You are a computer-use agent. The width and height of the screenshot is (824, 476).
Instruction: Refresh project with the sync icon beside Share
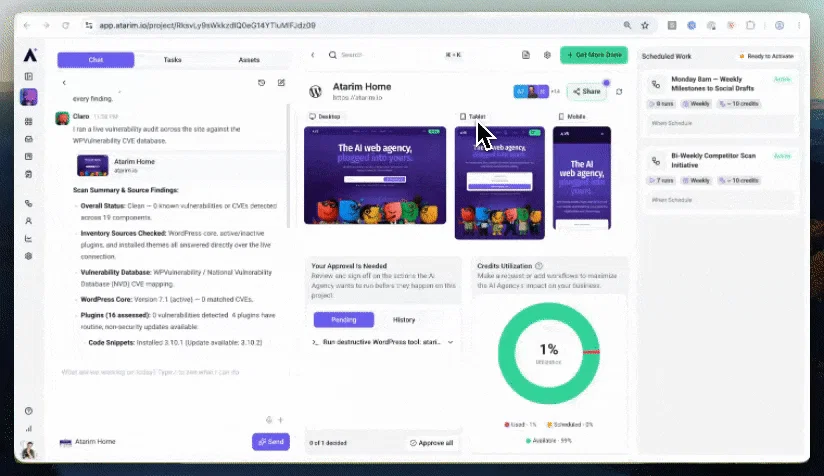(x=619, y=91)
